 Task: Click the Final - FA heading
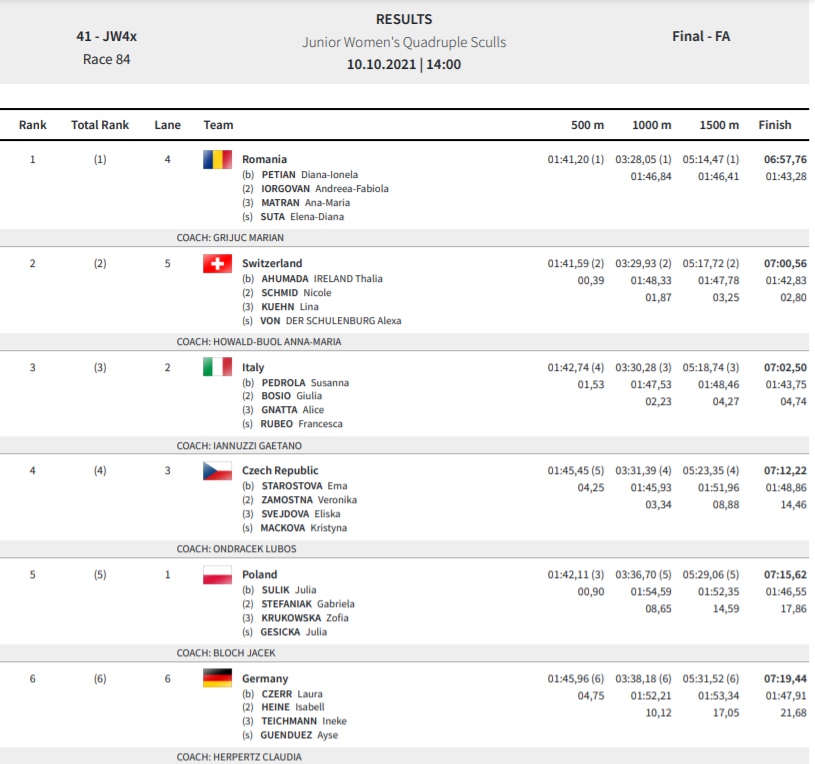click(x=701, y=36)
